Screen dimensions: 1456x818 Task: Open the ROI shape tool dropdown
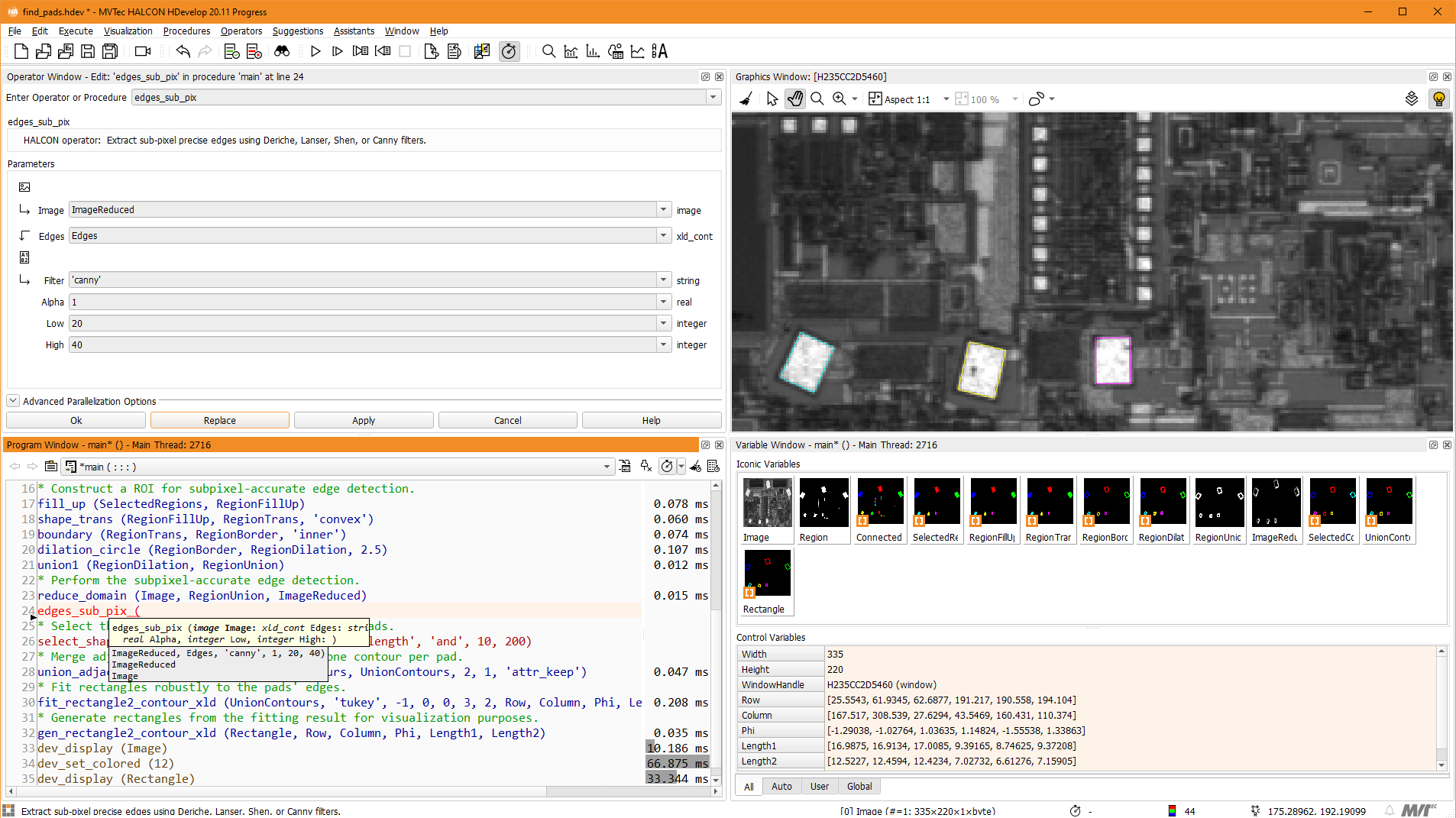click(1052, 99)
